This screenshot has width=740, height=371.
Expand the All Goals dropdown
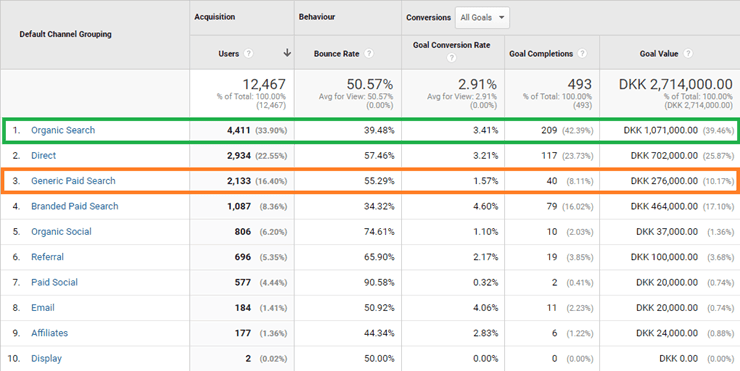click(482, 17)
